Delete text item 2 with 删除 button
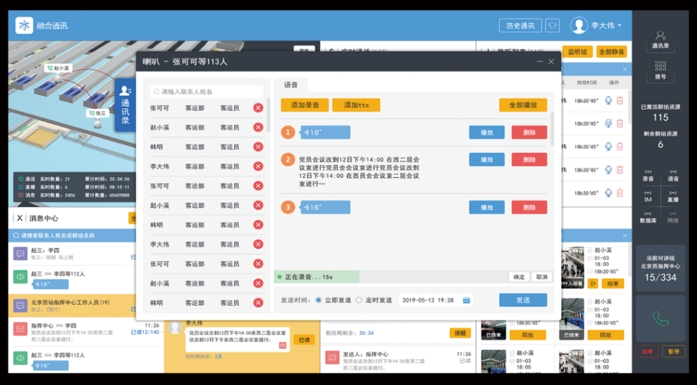The height and width of the screenshot is (385, 697). pyautogui.click(x=529, y=159)
